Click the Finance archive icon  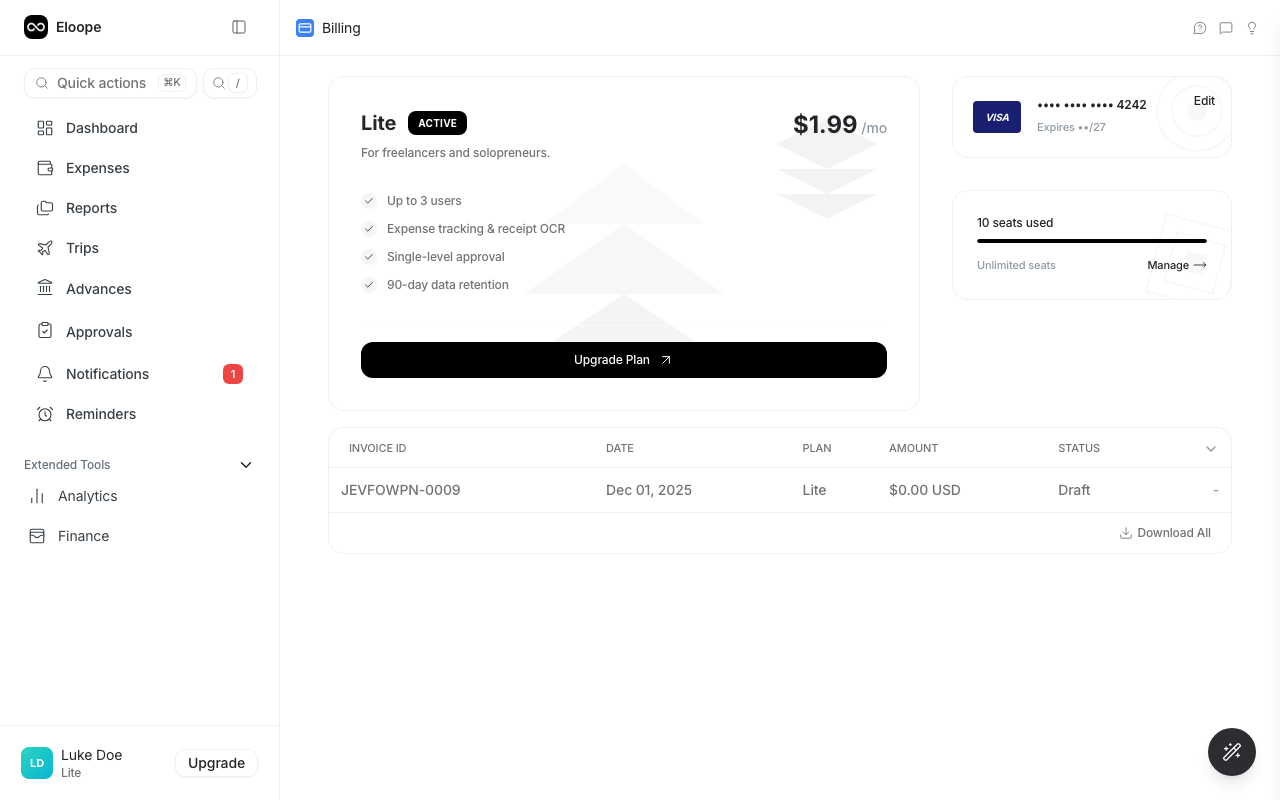click(37, 536)
